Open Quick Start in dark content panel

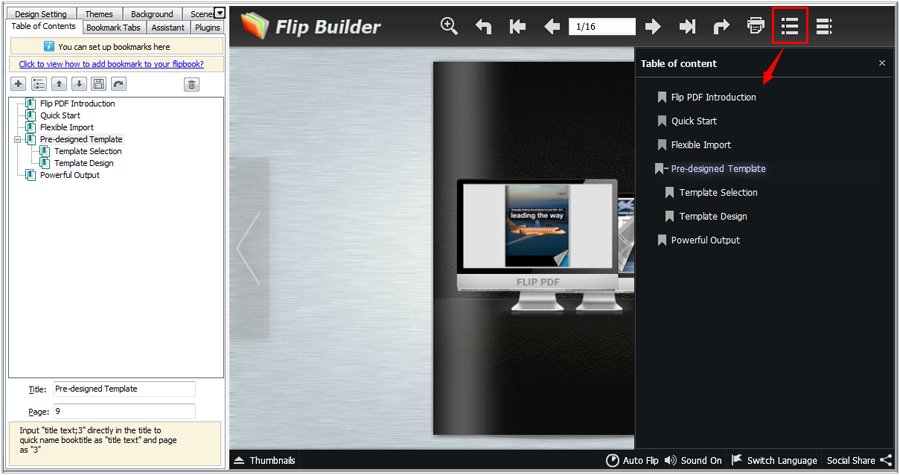coord(694,121)
